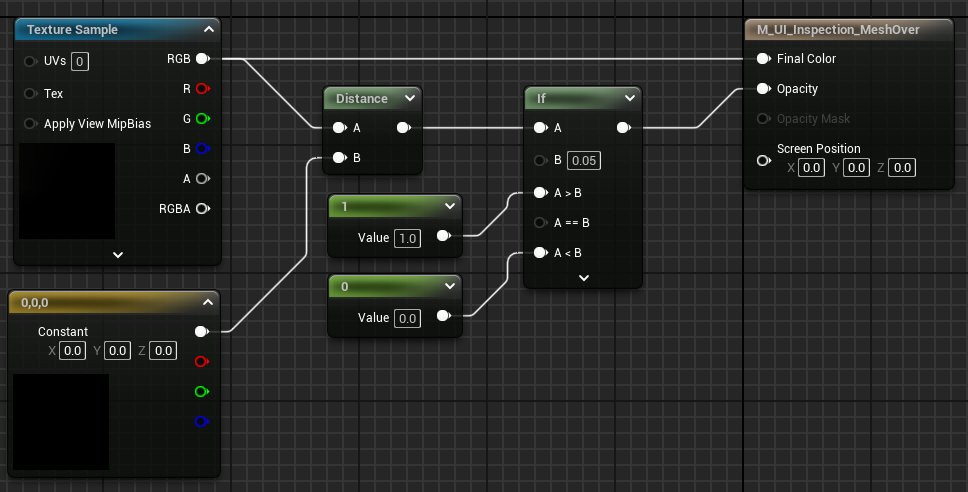Click the If node output pin
The height and width of the screenshot is (492, 968).
point(624,128)
